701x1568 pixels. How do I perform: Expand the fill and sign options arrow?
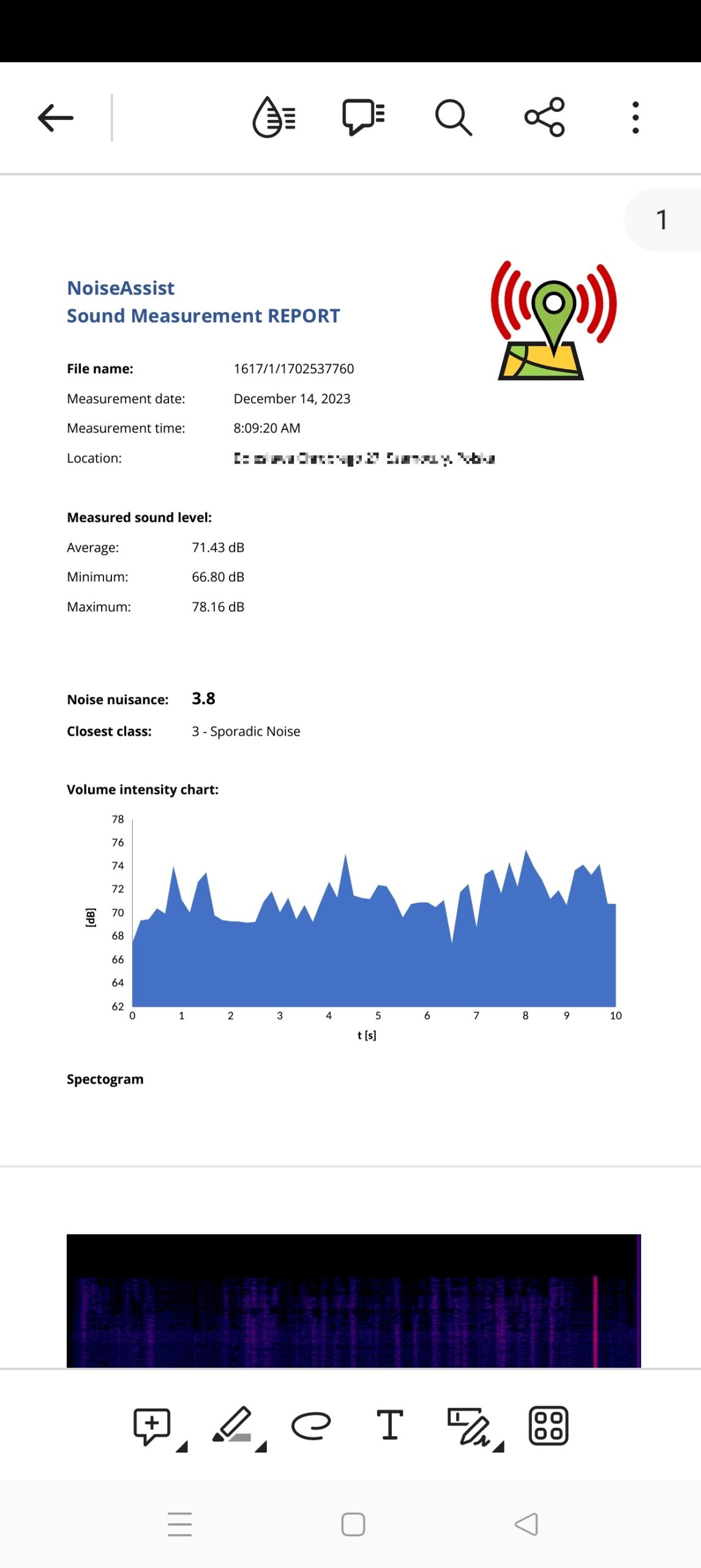(499, 1447)
